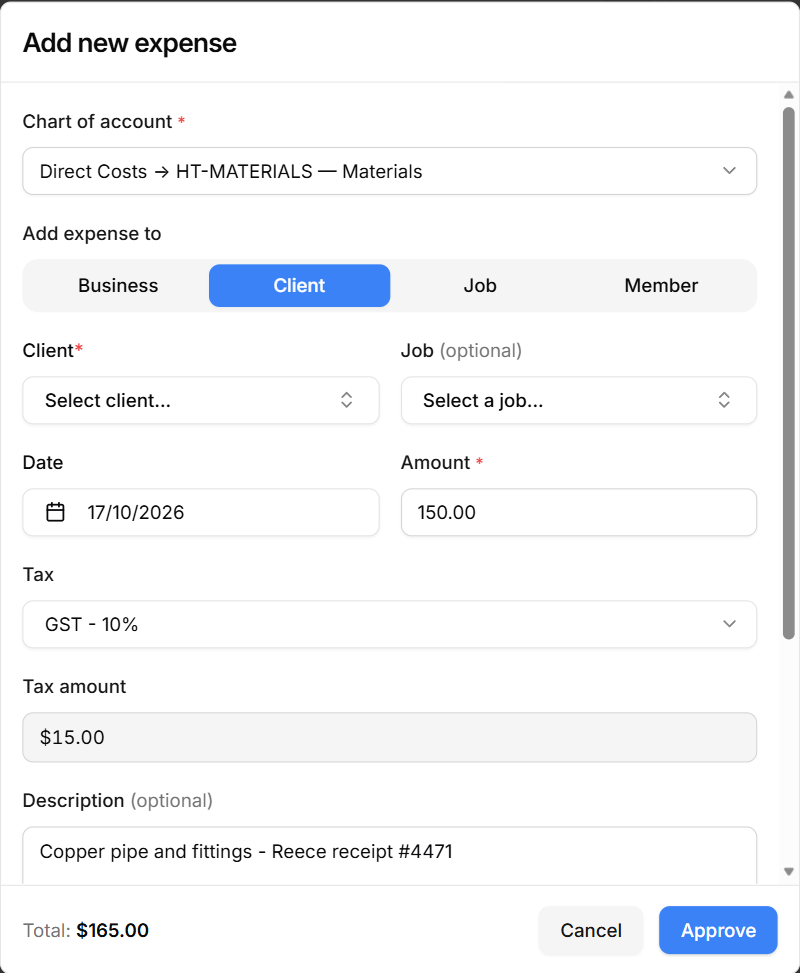This screenshot has width=800, height=973.
Task: Open the Tax dropdown showing GST - 10%
Action: point(389,624)
